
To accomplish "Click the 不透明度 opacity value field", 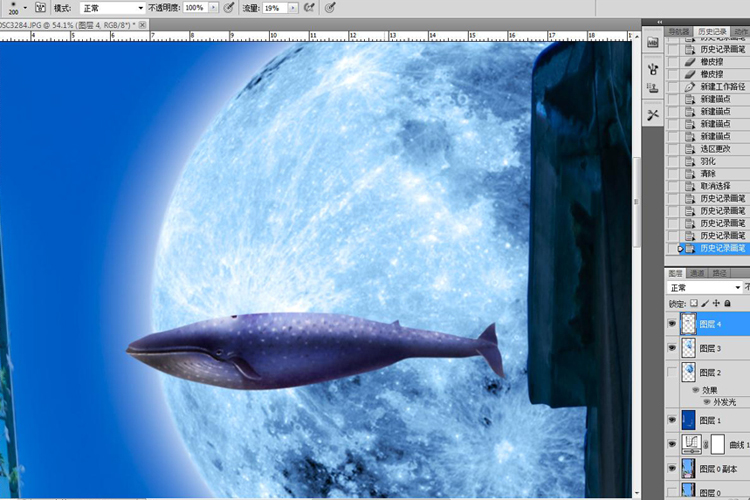I will click(x=196, y=8).
